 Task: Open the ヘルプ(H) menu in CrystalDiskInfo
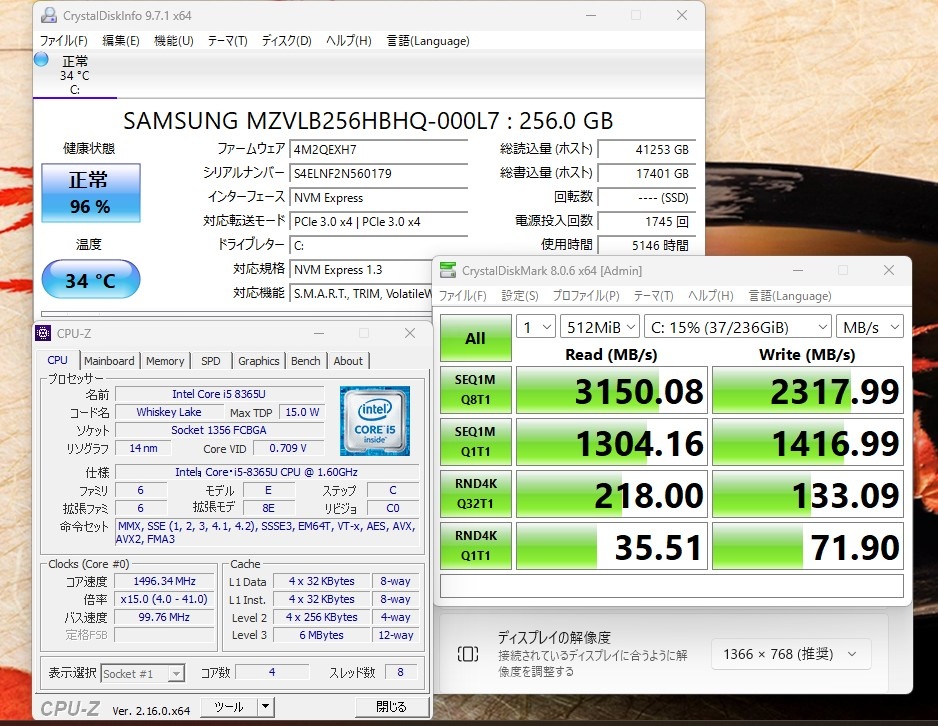click(349, 41)
